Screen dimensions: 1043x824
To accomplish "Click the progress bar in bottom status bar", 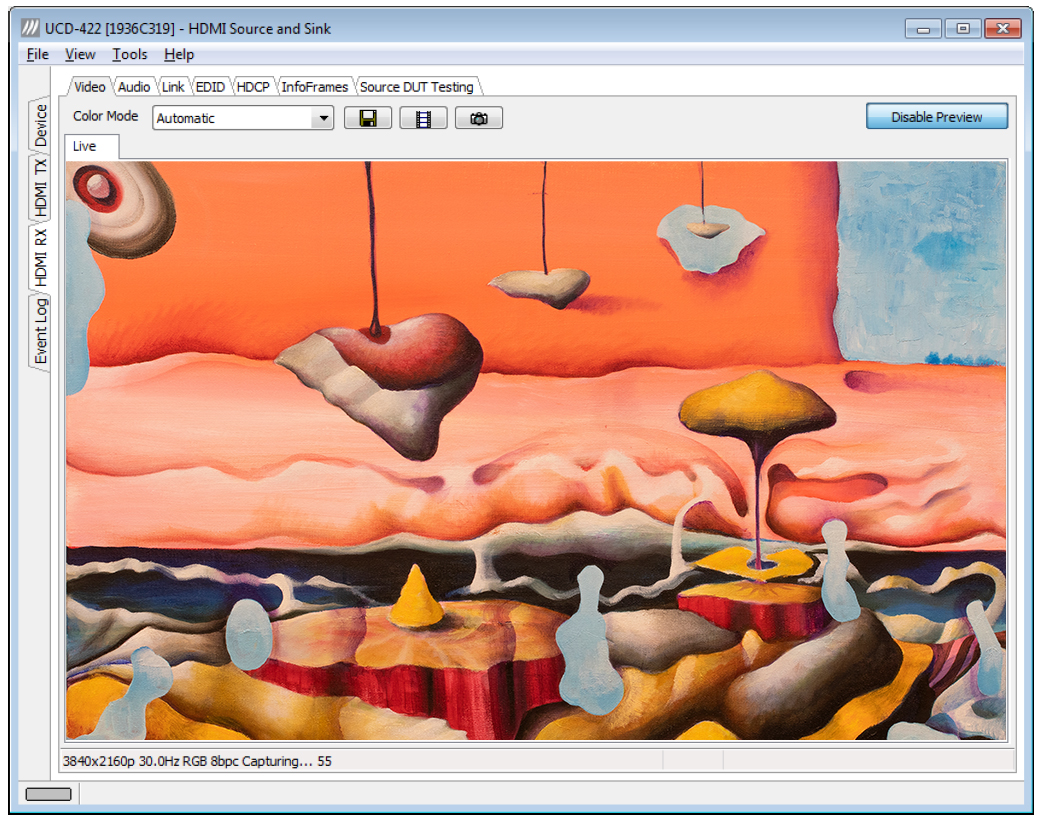I will pos(49,794).
